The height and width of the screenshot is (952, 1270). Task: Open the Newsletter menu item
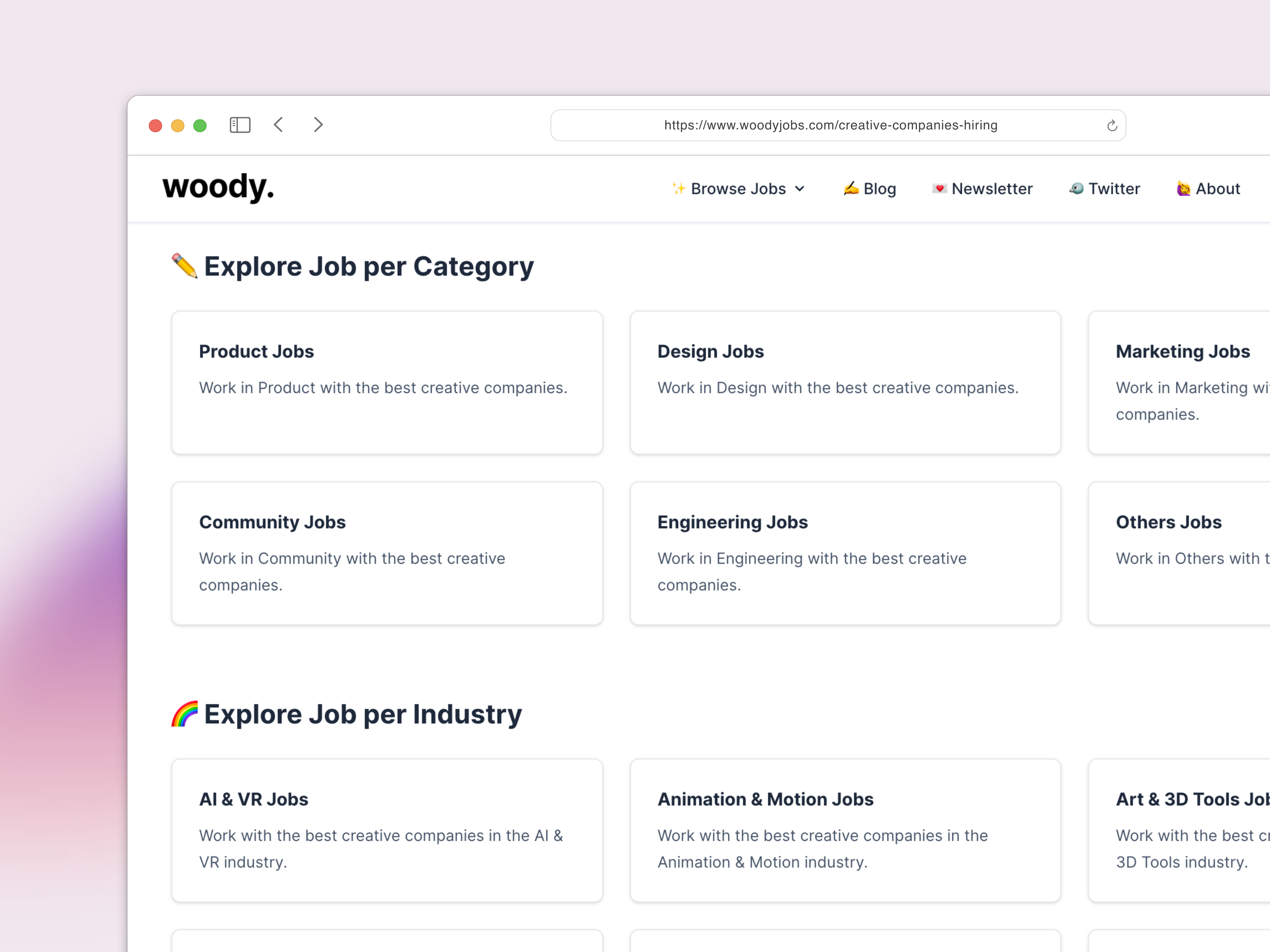click(x=982, y=189)
